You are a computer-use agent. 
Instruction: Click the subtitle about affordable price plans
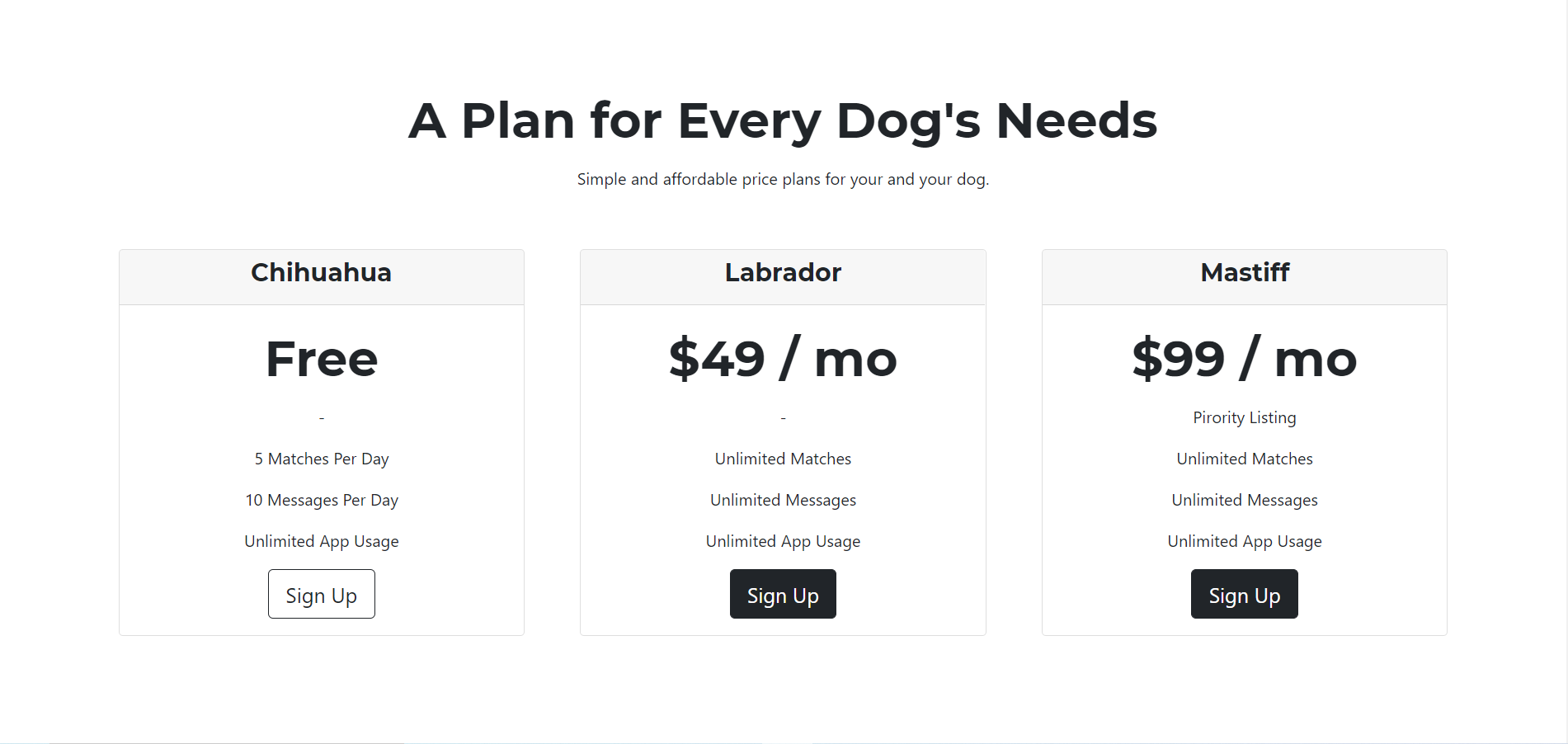tap(783, 179)
